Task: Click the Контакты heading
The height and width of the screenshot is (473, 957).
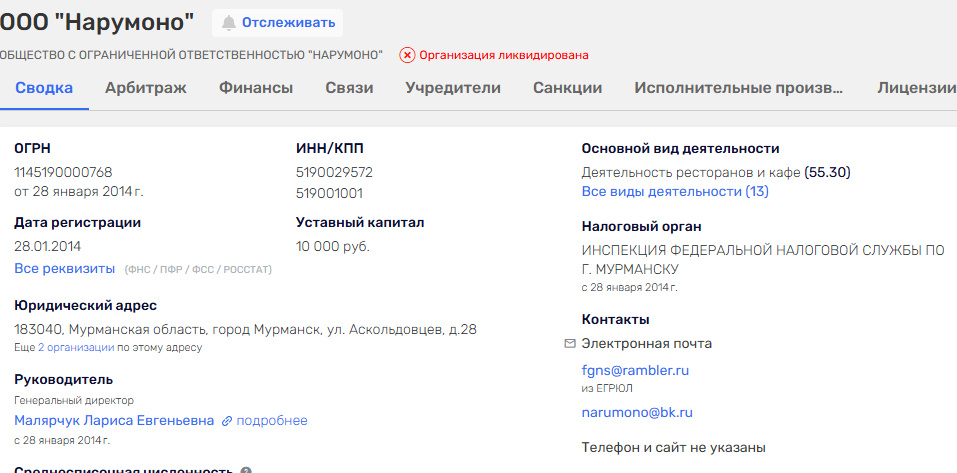Action: 615,319
